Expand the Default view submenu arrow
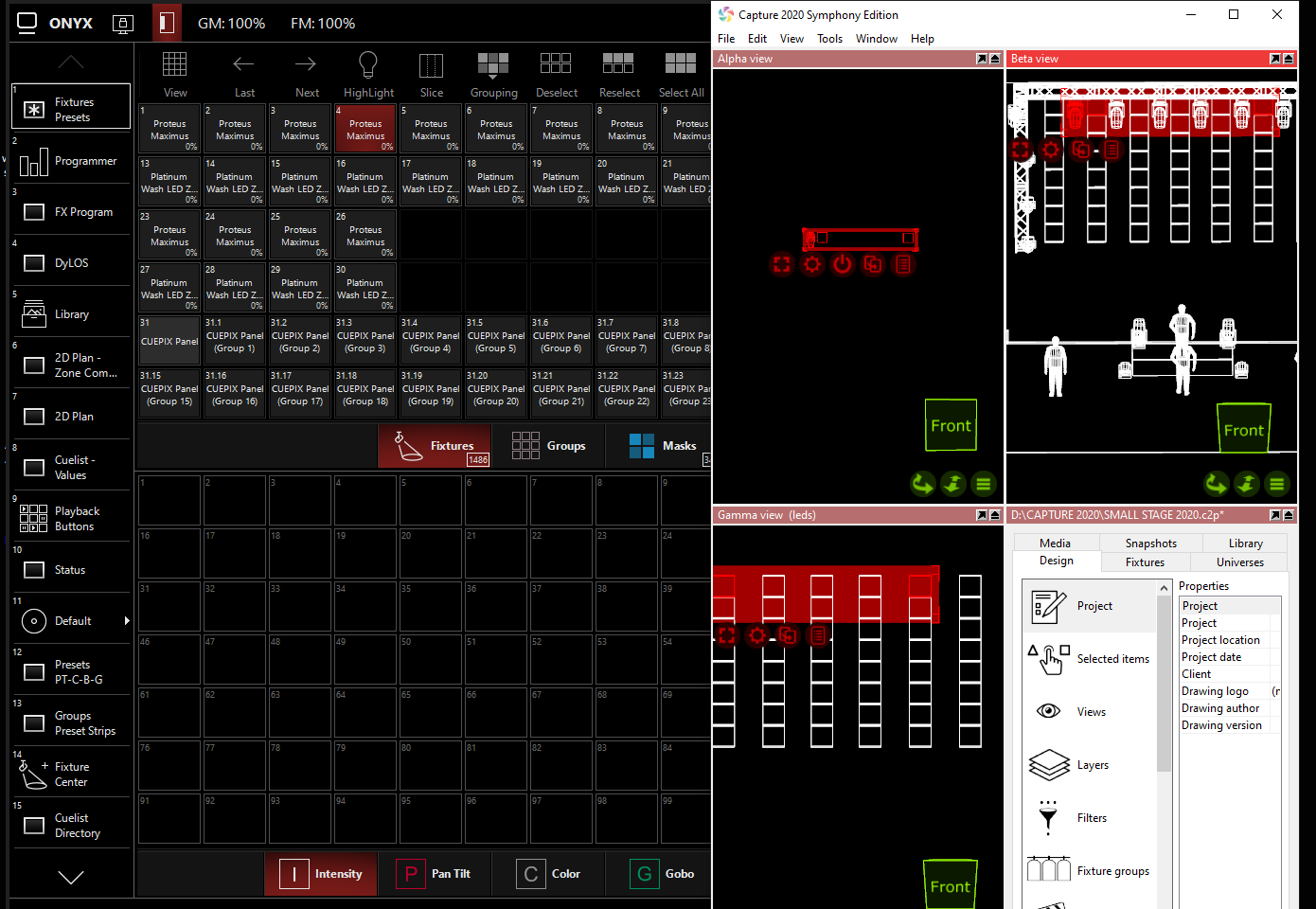The width and height of the screenshot is (1316, 909). coord(127,621)
